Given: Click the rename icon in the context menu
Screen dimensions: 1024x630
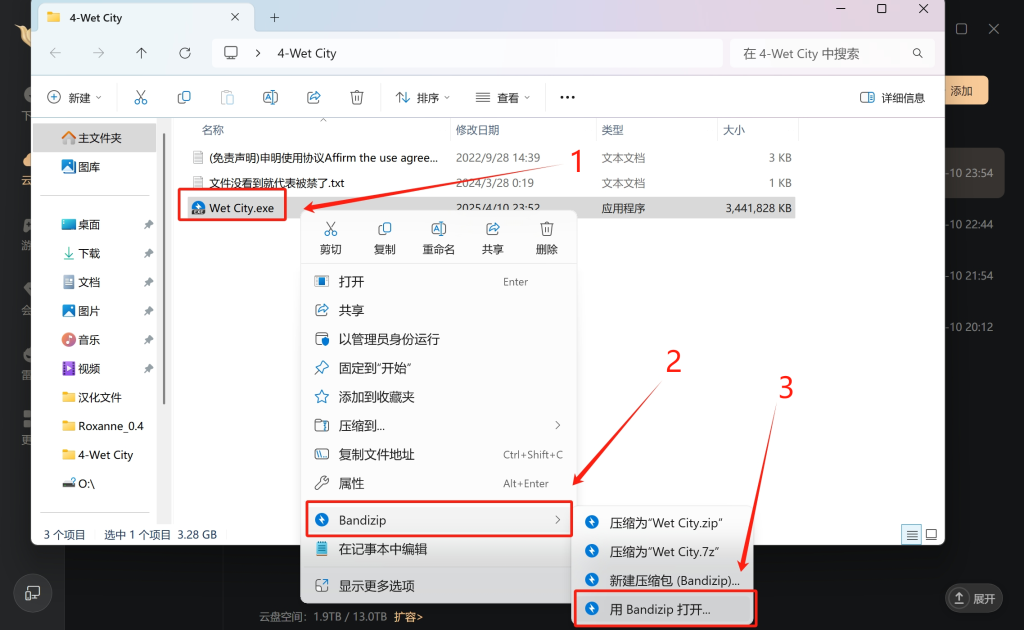Looking at the screenshot, I should [438, 230].
